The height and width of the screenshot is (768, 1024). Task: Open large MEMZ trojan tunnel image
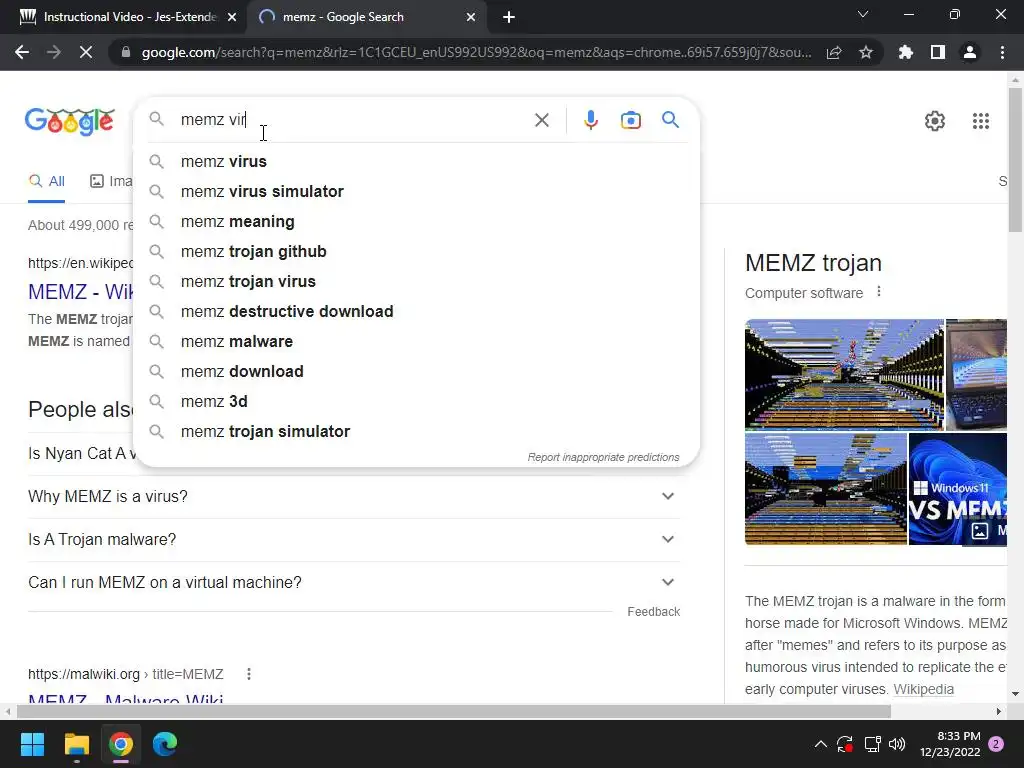pos(844,374)
